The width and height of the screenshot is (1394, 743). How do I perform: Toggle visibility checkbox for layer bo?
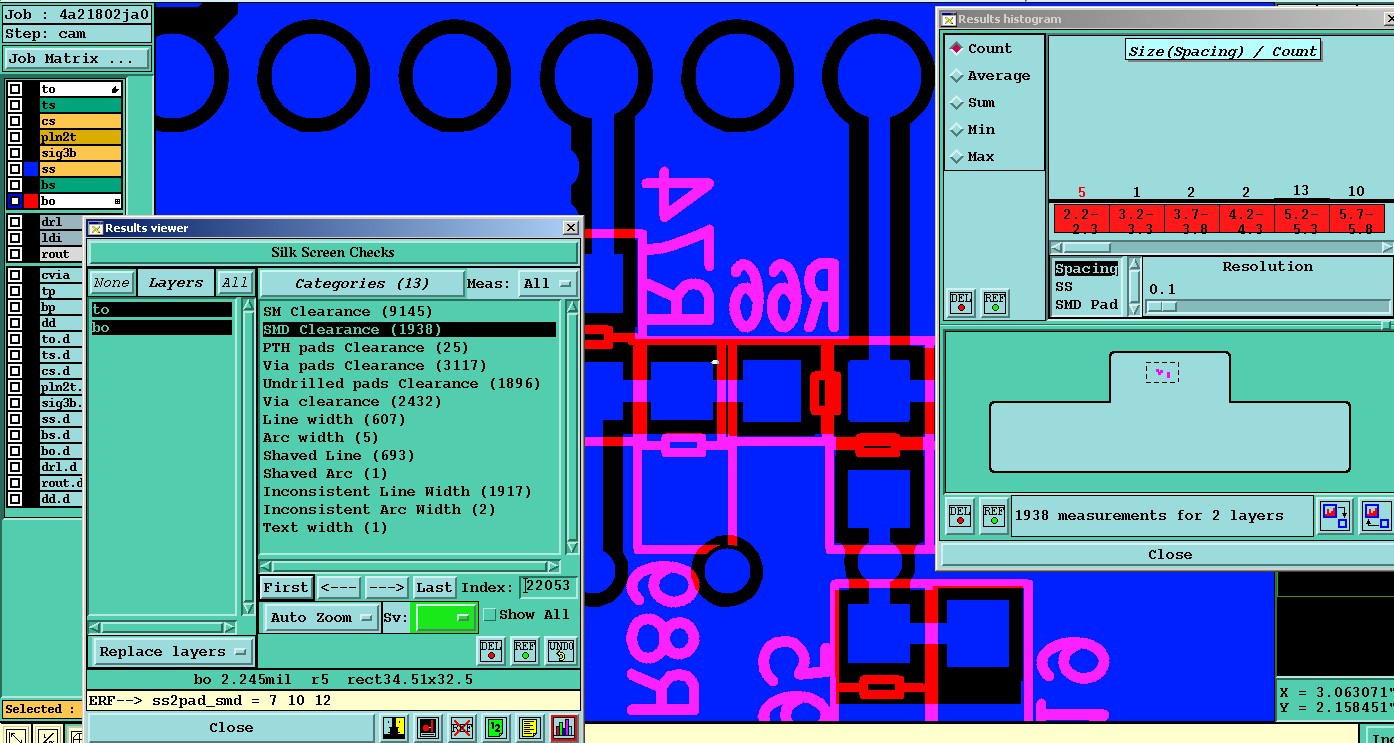point(15,201)
